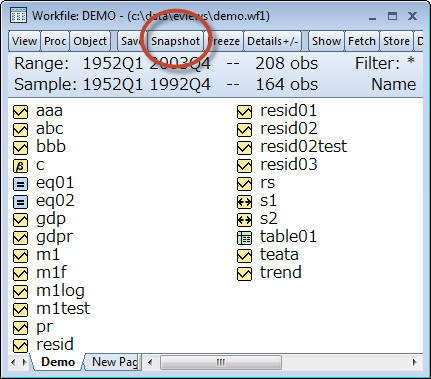Click the Sample 1952Q1 1992Q4 line
431x379 pixels.
[x=166, y=84]
